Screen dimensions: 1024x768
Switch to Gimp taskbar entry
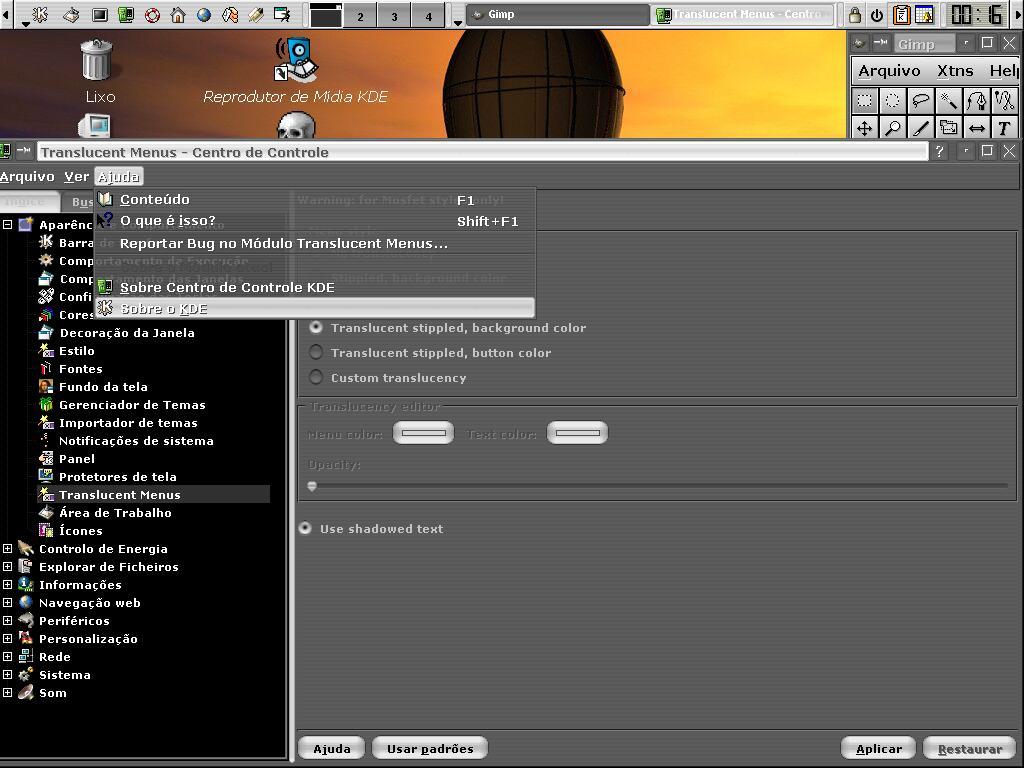click(x=559, y=14)
